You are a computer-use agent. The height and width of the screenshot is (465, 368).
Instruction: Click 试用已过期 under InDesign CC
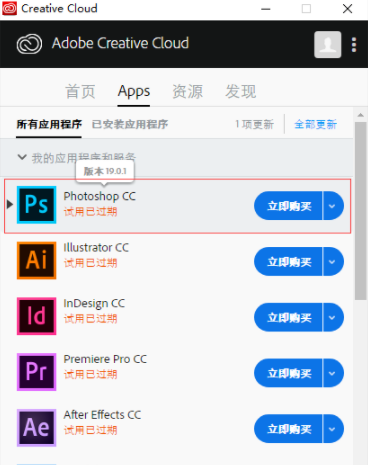[90, 318]
